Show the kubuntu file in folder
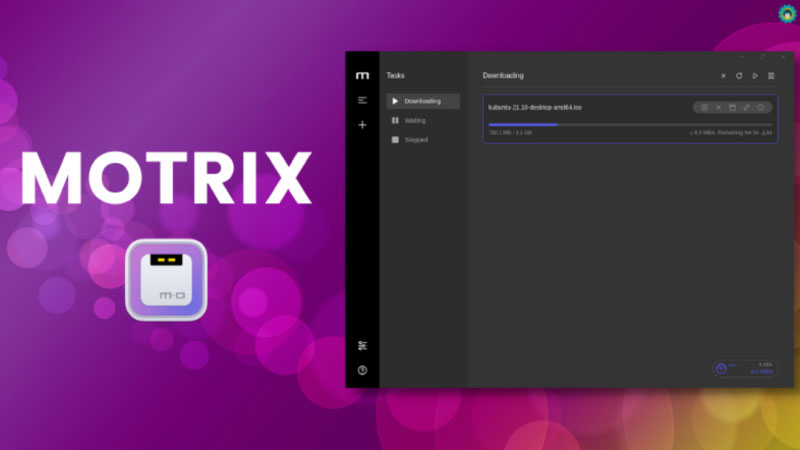The height and width of the screenshot is (450, 800). coord(732,107)
